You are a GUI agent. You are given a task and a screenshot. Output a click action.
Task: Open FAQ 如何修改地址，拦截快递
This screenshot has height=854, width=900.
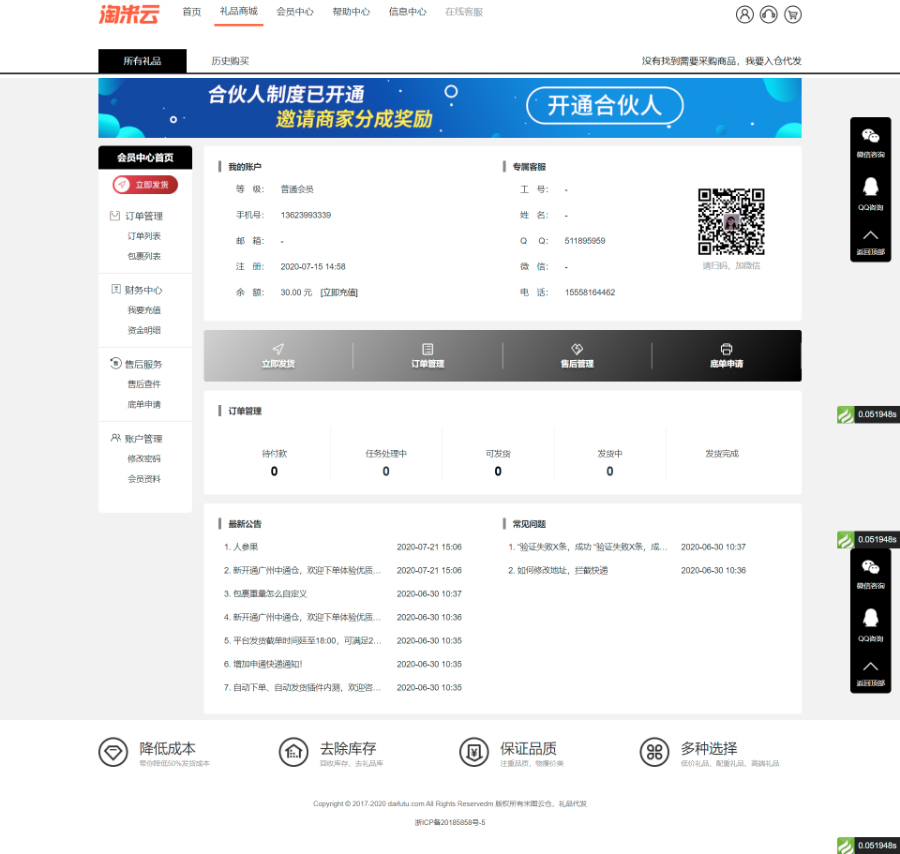click(x=562, y=570)
